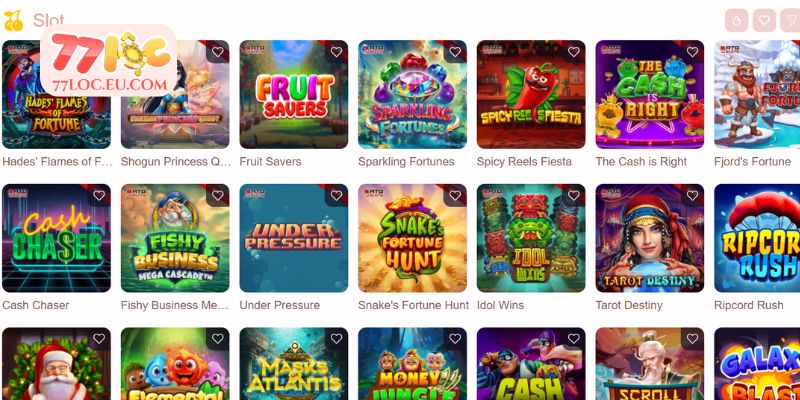Favorite Fruit Savers with its heart icon
Viewport: 800px width, 400px height.
[x=336, y=52]
